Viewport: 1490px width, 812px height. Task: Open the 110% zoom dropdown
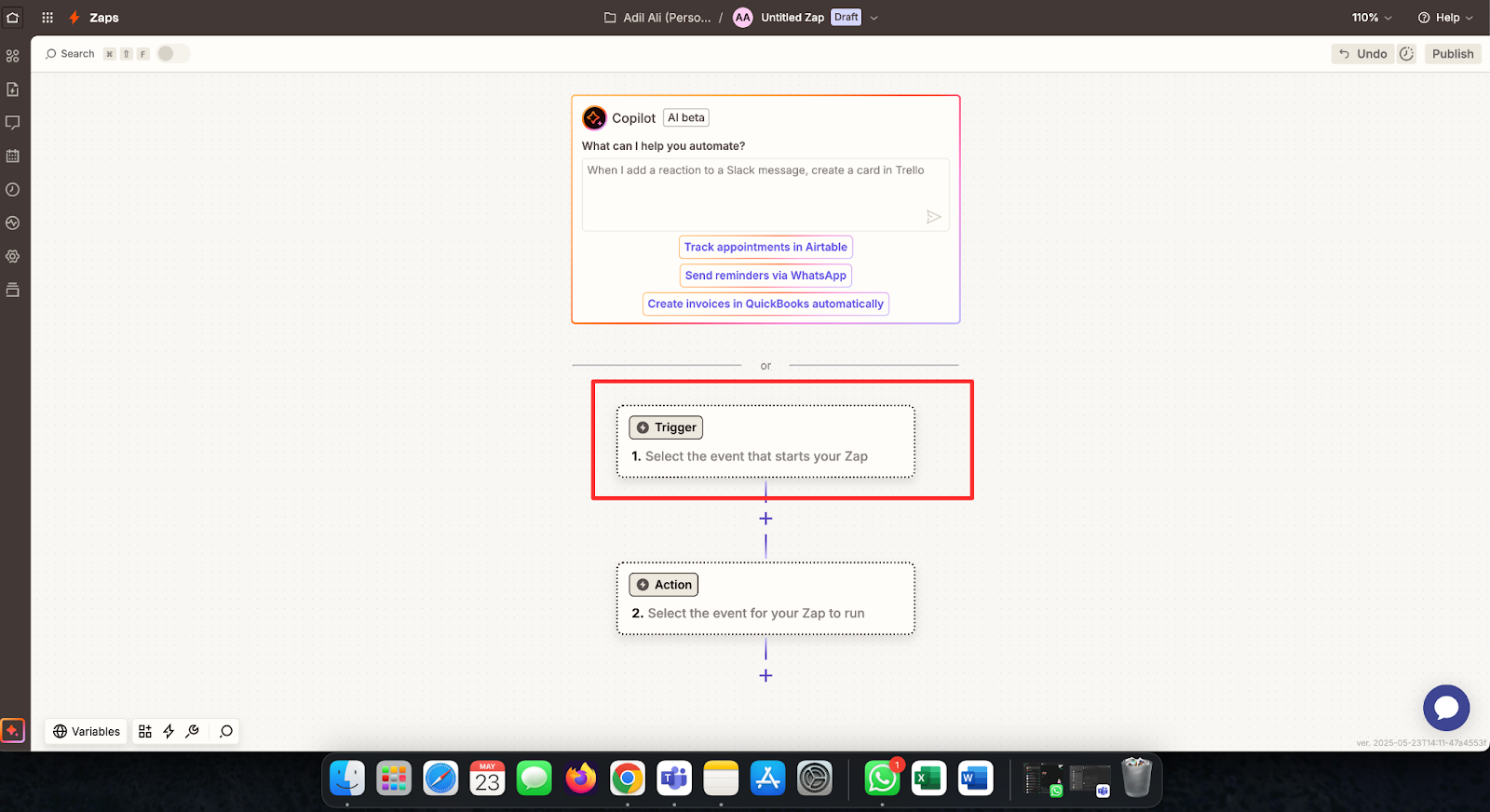pos(1372,18)
